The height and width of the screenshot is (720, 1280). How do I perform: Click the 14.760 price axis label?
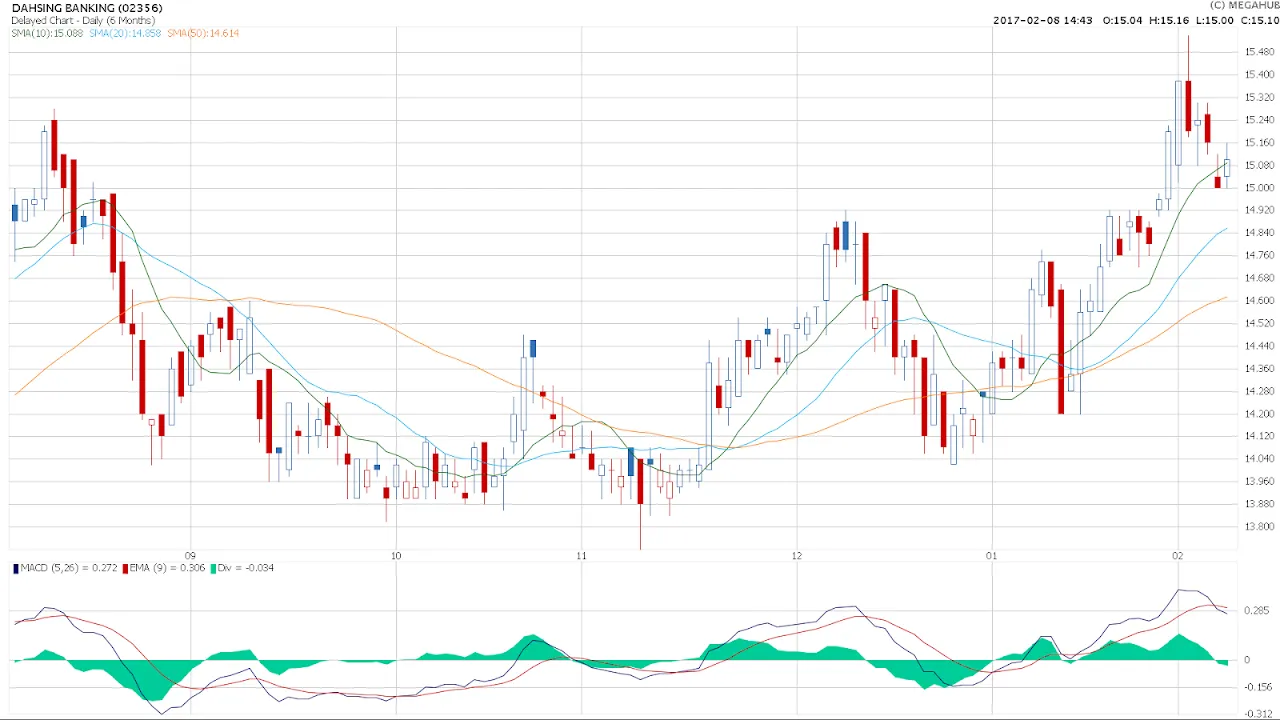pyautogui.click(x=1259, y=256)
